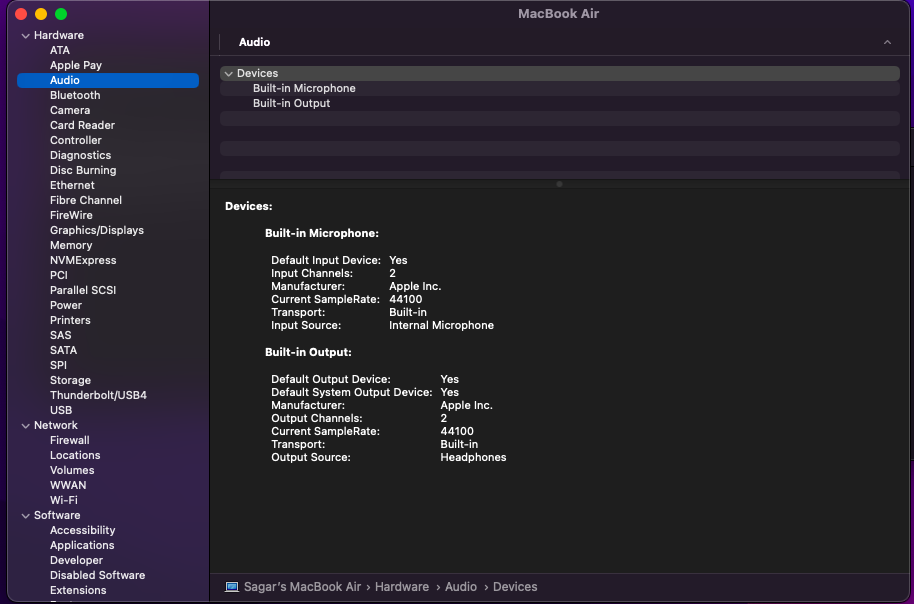Open USB hardware details
Screen dimensions: 914x604
point(61,410)
